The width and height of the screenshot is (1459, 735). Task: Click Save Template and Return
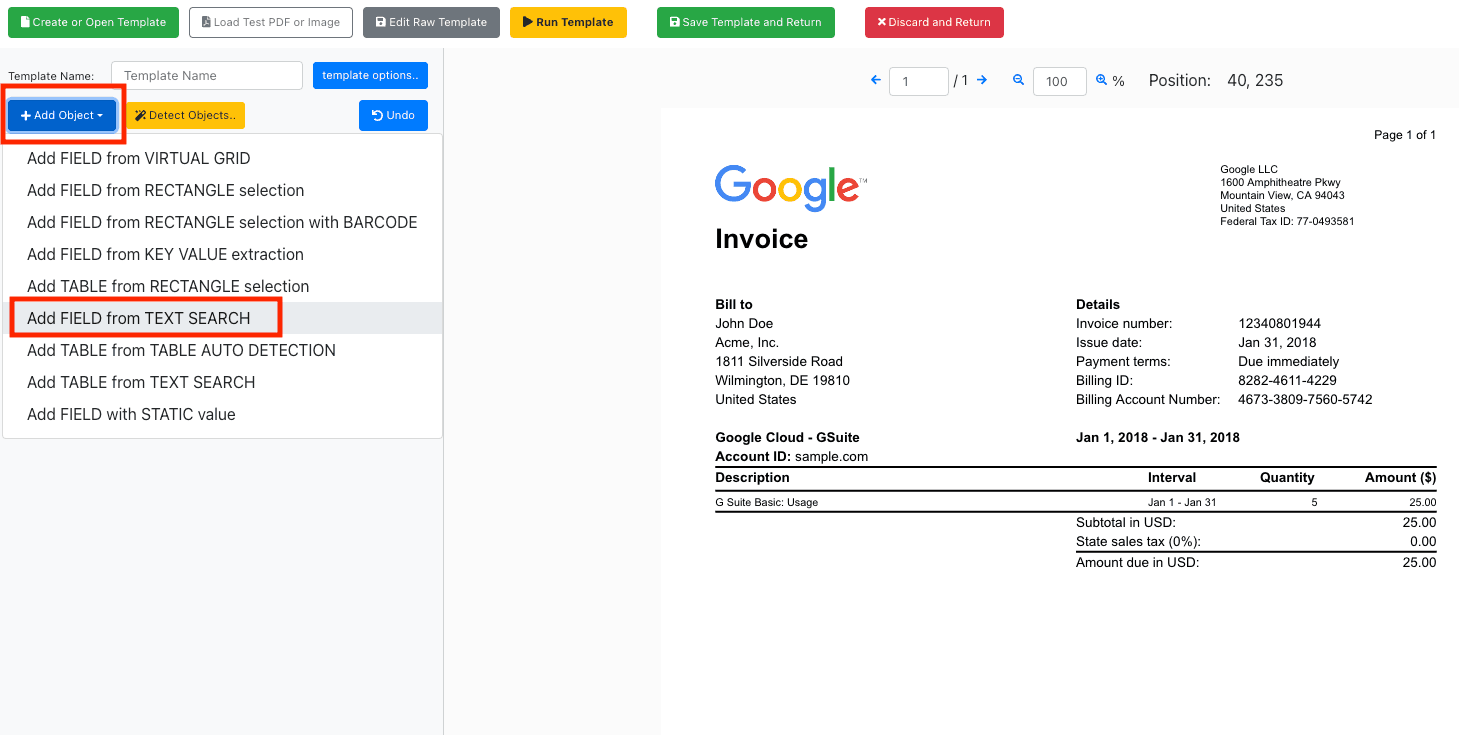coord(745,22)
